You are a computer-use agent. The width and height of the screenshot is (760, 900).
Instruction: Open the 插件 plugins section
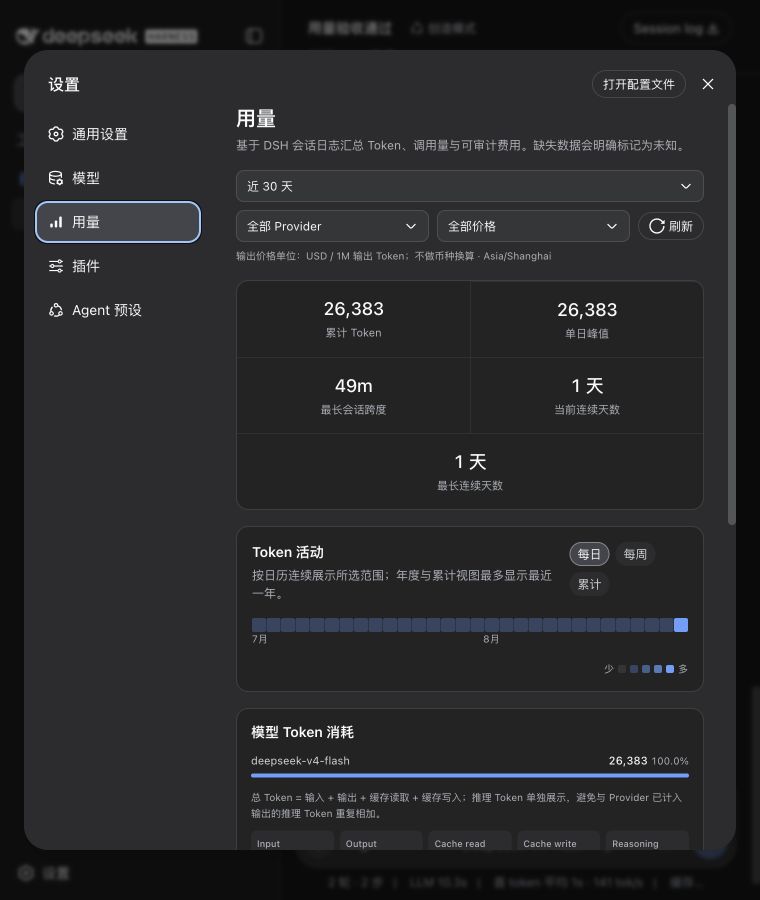[118, 266]
